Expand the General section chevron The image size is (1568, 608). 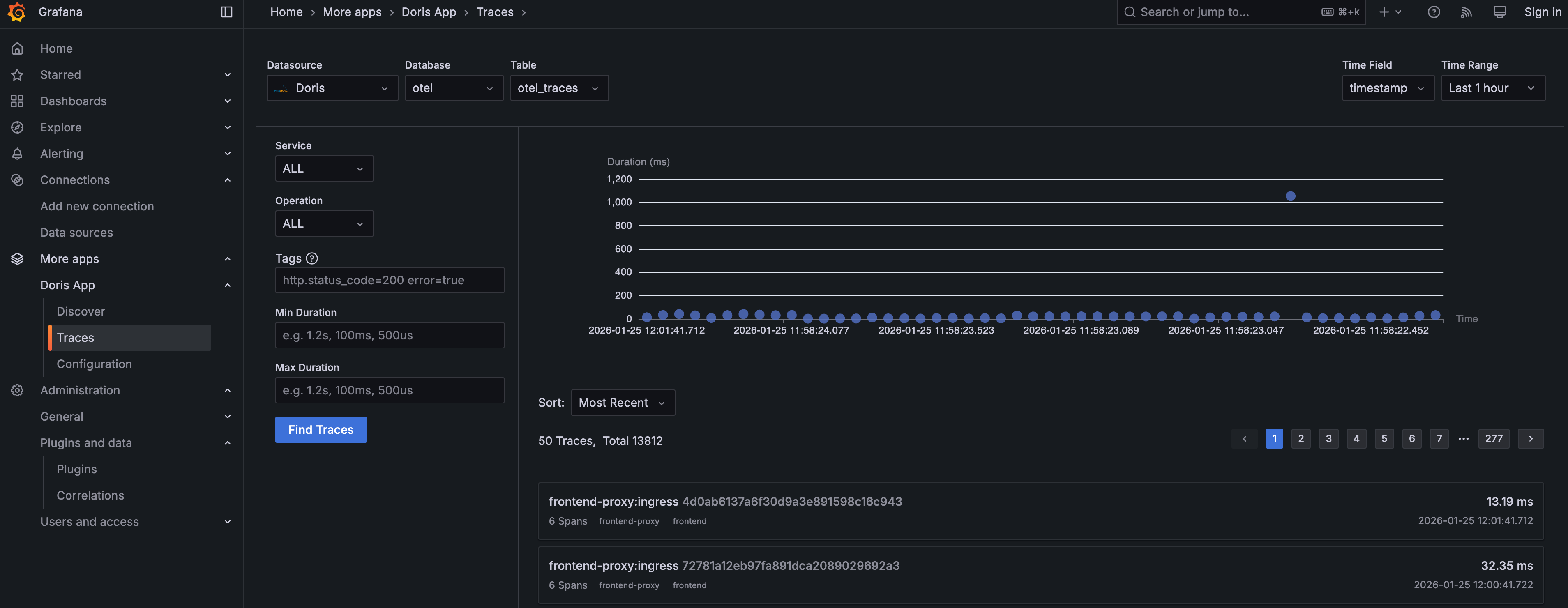tap(228, 417)
